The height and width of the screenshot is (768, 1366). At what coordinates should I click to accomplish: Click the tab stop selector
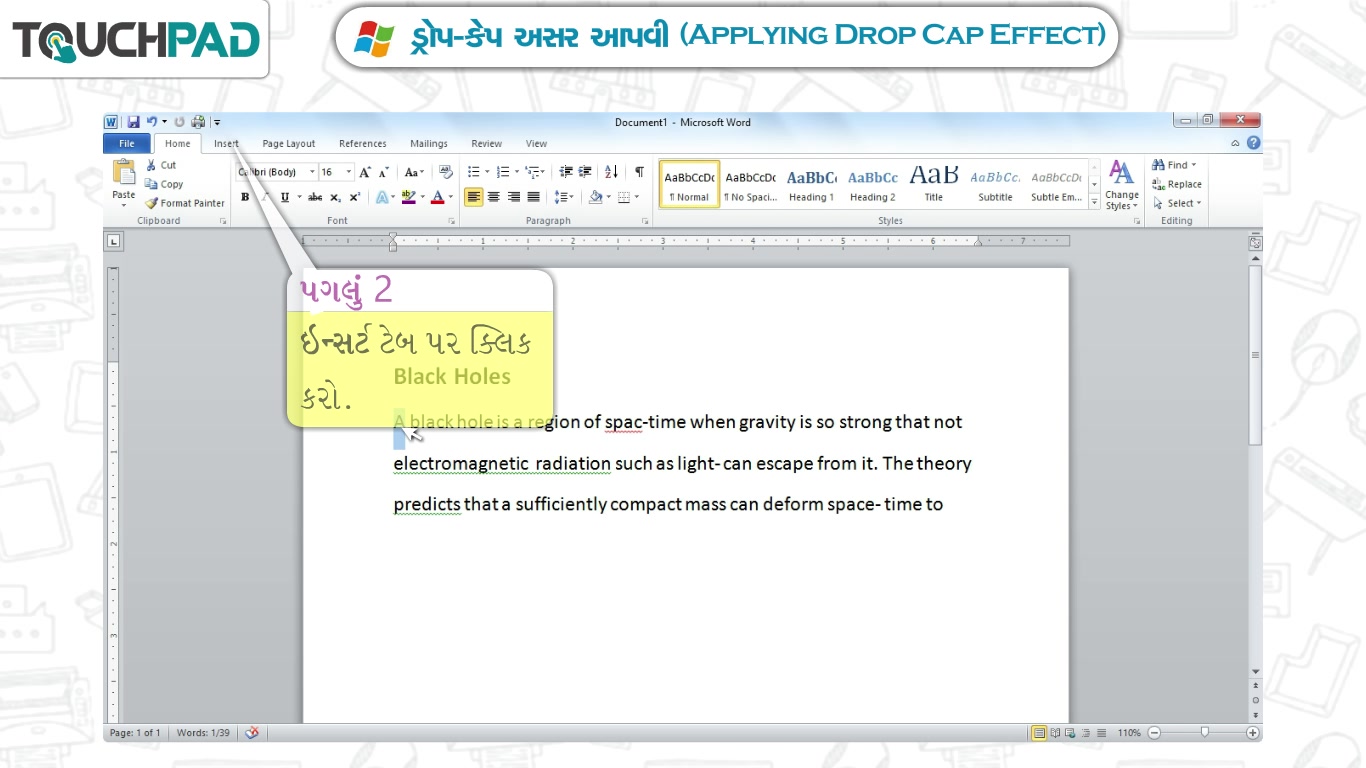click(113, 241)
